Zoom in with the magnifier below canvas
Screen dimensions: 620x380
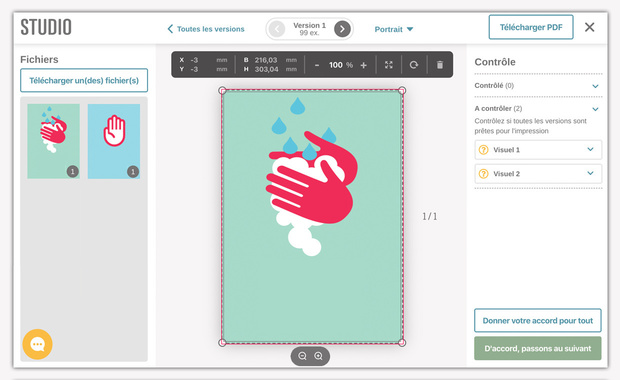[318, 356]
